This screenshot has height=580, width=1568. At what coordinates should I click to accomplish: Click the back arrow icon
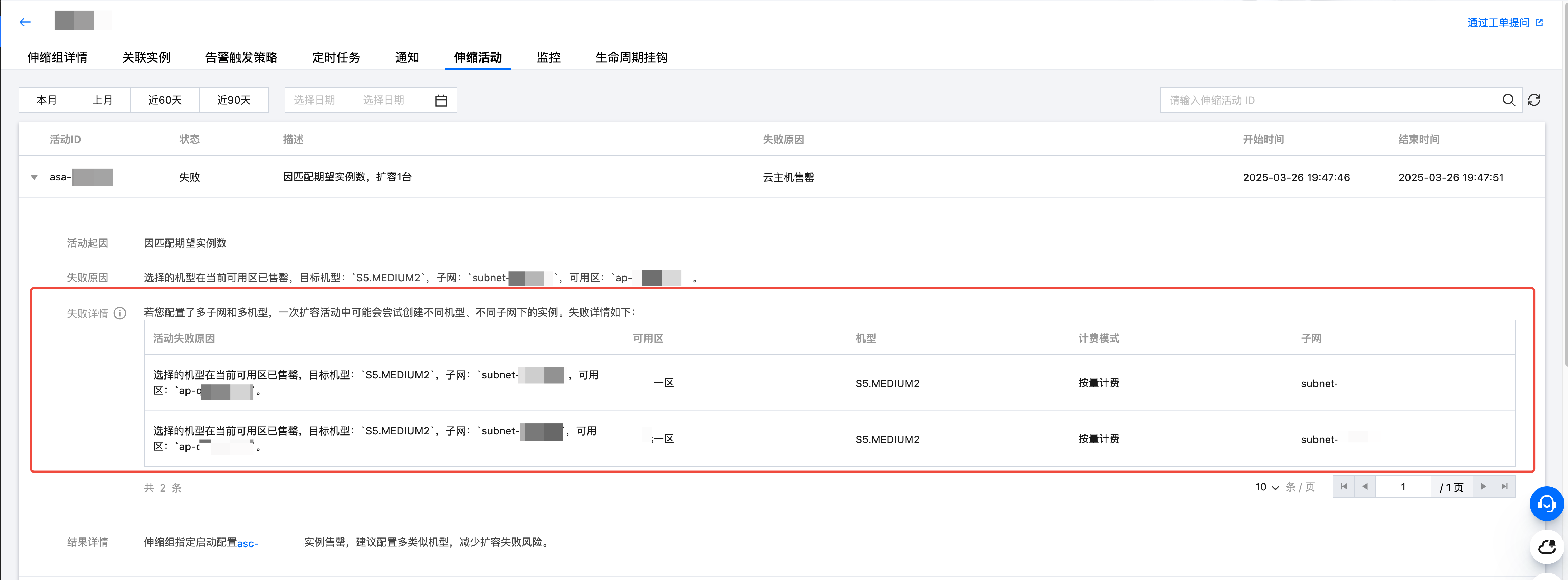point(25,22)
